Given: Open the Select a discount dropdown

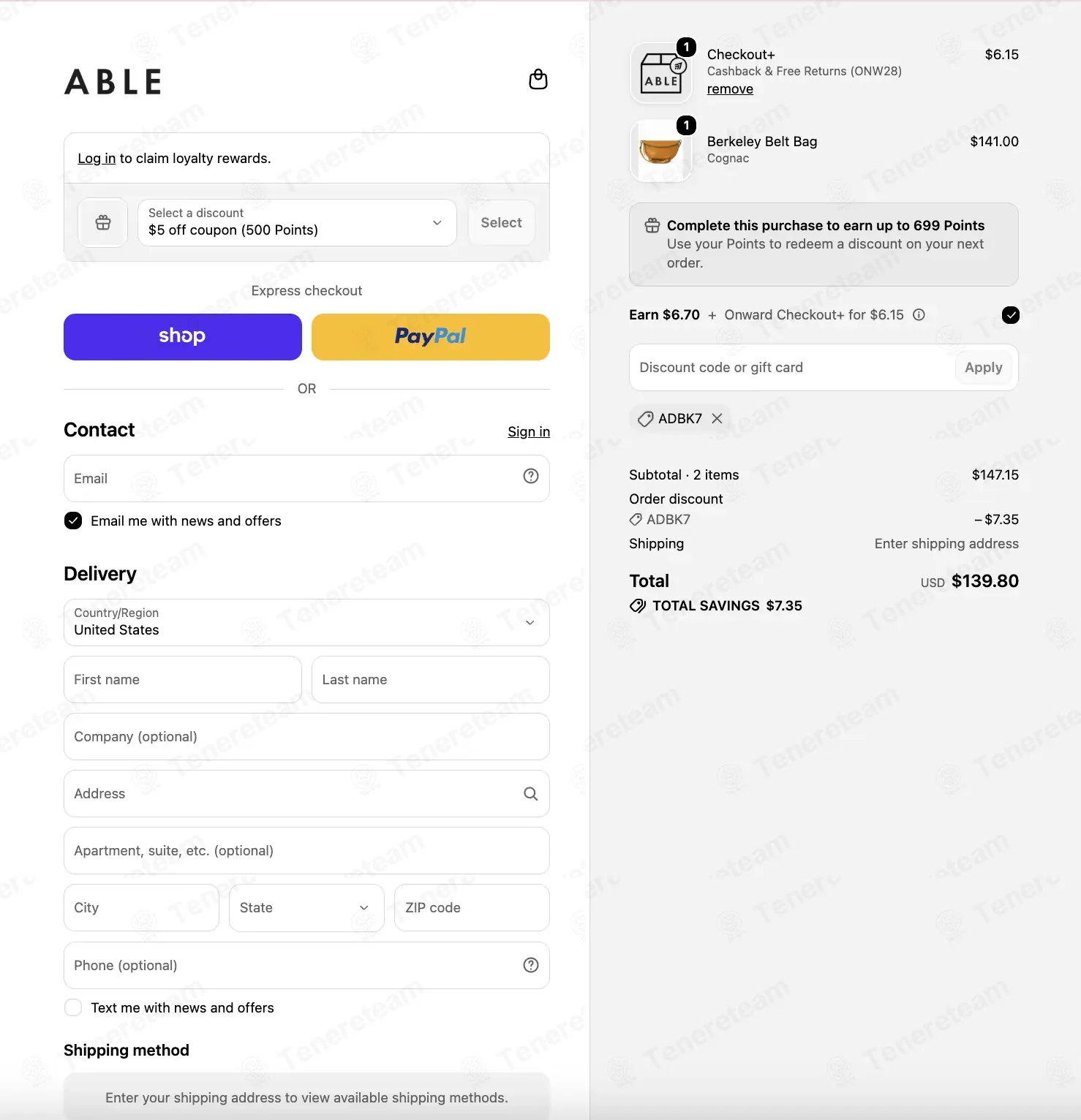Looking at the screenshot, I should pyautogui.click(x=297, y=222).
